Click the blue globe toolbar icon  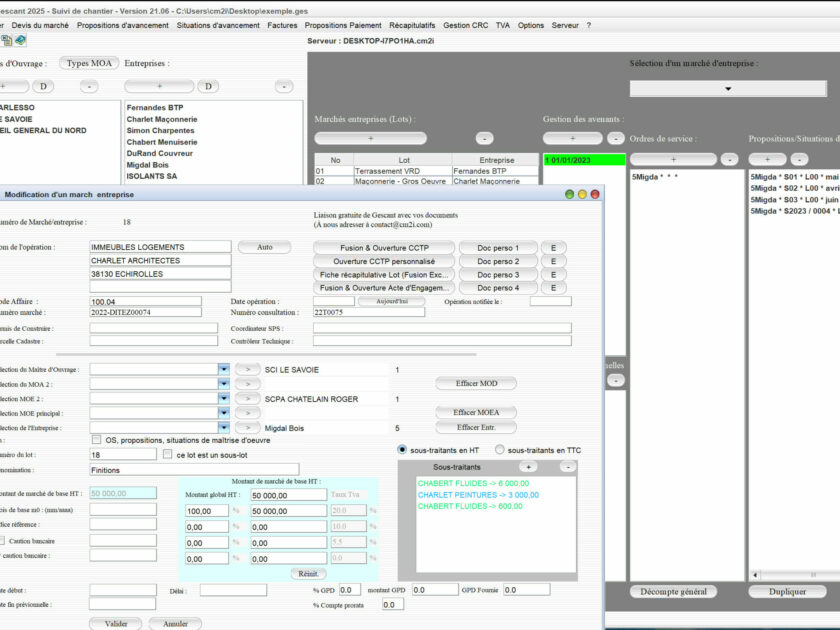(20, 40)
